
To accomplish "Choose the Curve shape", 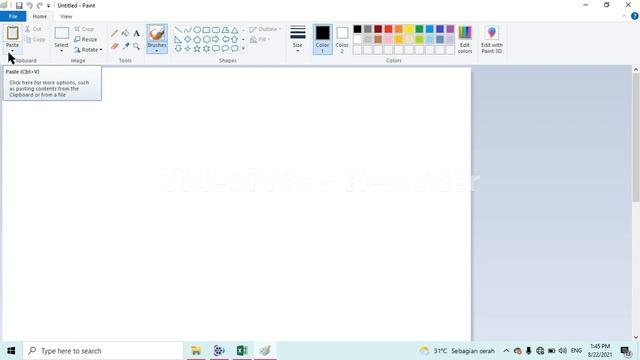I will click(x=188, y=30).
